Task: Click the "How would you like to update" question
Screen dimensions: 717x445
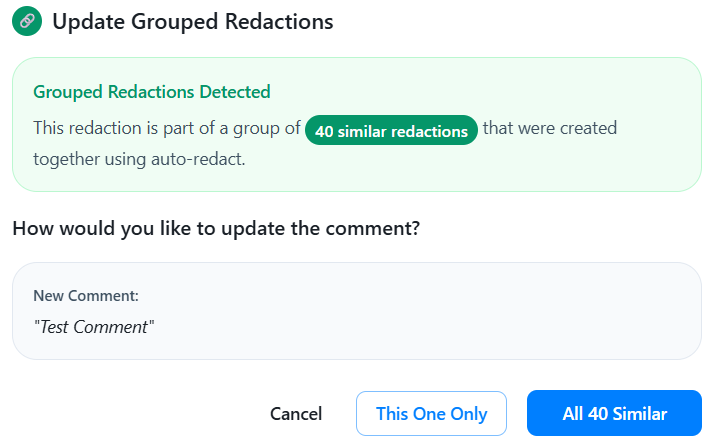Action: [215, 228]
